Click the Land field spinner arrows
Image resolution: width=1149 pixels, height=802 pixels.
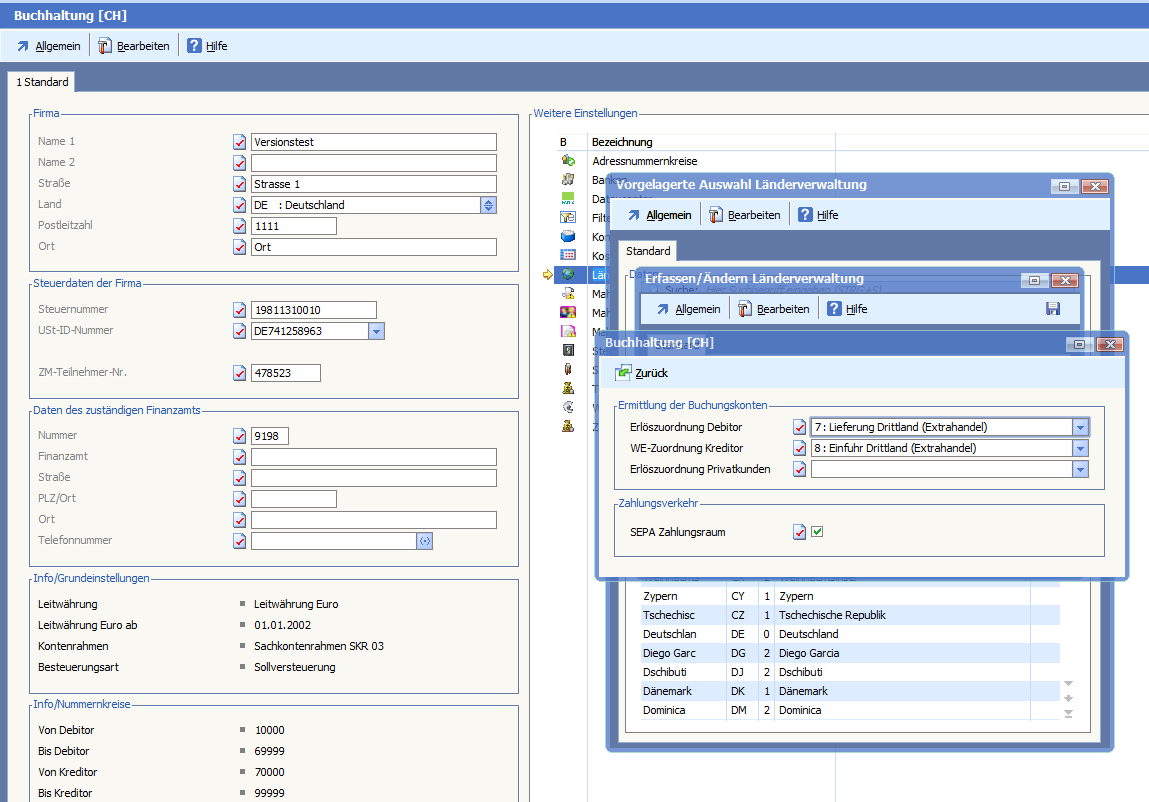click(488, 205)
